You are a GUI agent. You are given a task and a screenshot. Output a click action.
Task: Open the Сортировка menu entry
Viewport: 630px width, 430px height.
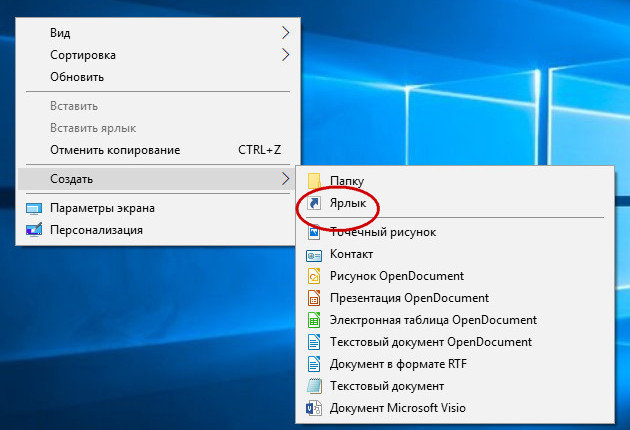(x=158, y=55)
